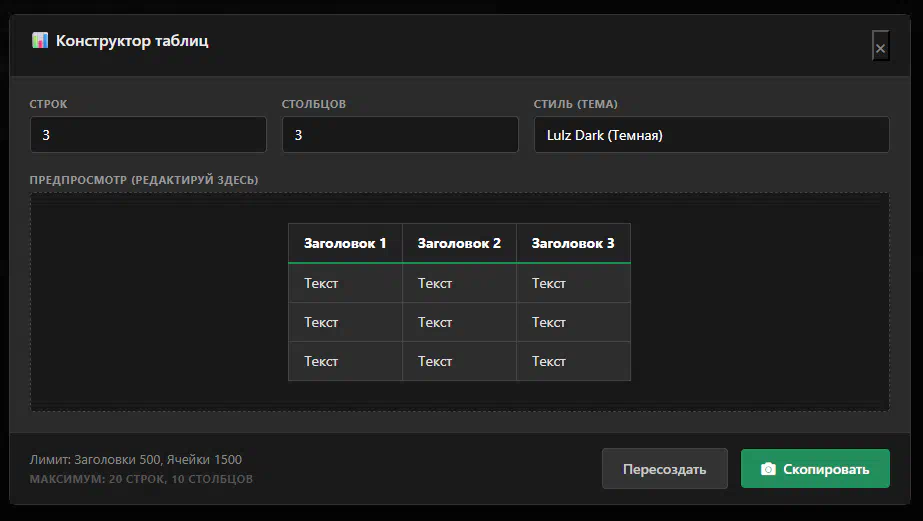Select last row Текст cell in column three

coord(573,361)
